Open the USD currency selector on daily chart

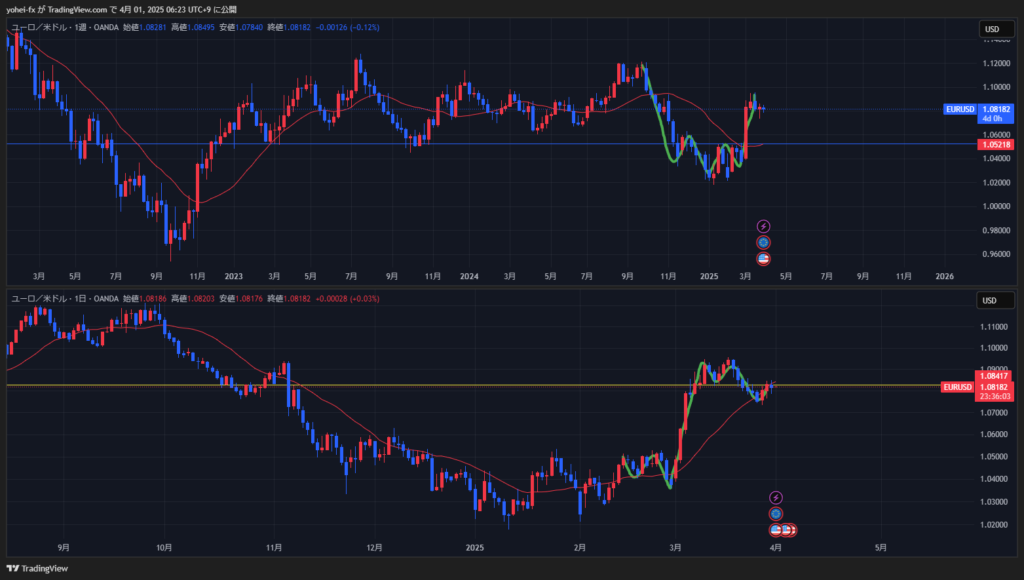click(991, 300)
